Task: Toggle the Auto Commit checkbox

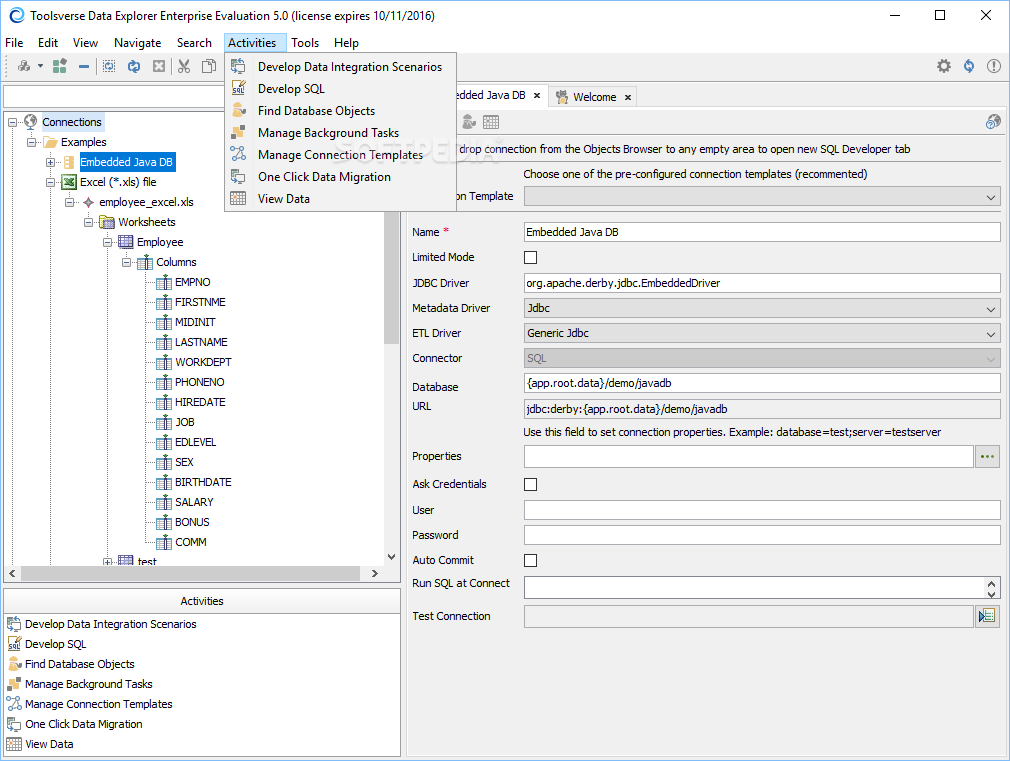Action: pos(530,561)
